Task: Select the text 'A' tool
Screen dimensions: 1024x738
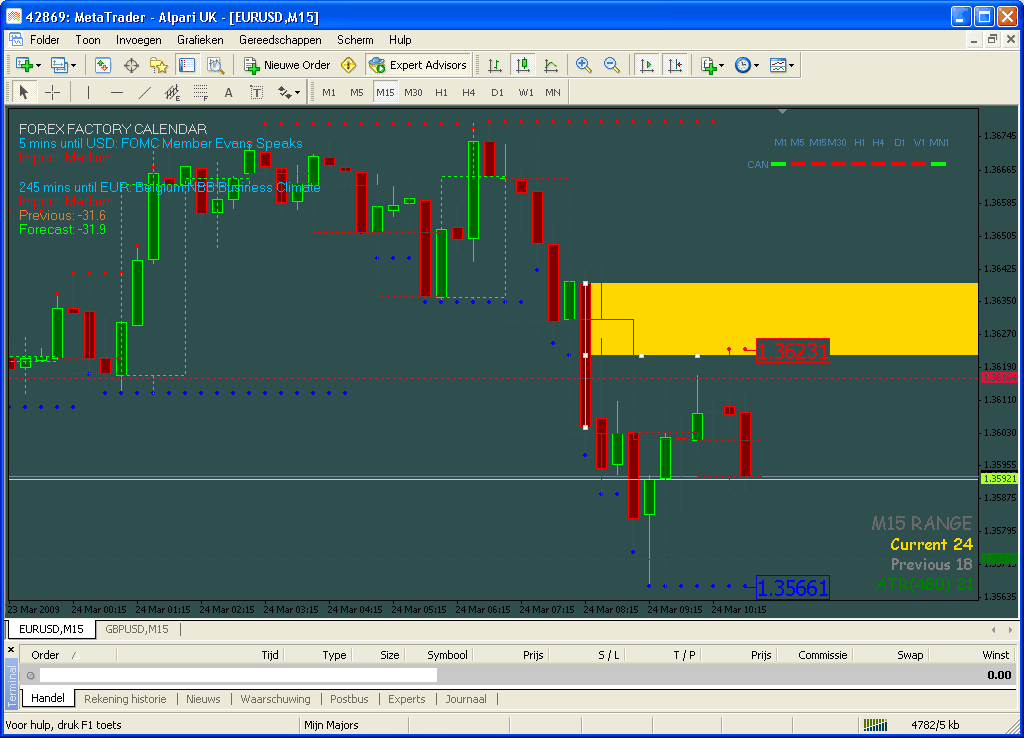Action: coord(229,92)
